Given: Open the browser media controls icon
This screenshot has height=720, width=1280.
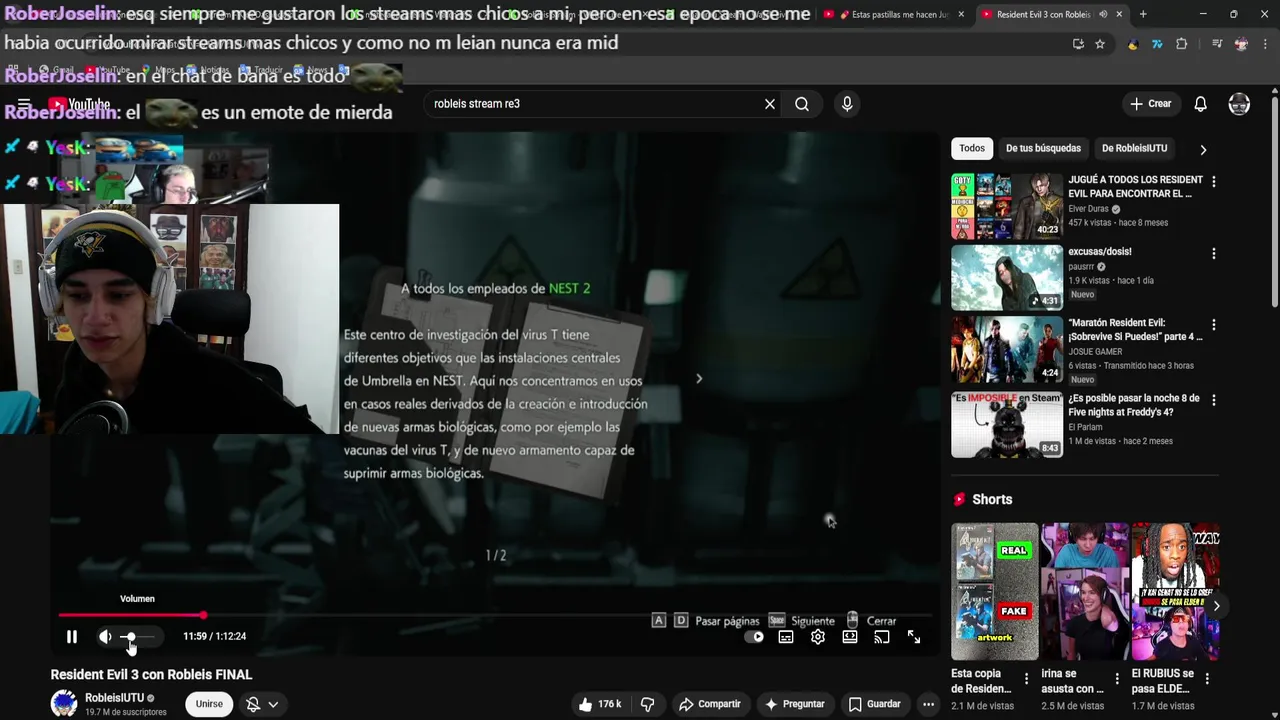Looking at the screenshot, I should tap(1217, 44).
